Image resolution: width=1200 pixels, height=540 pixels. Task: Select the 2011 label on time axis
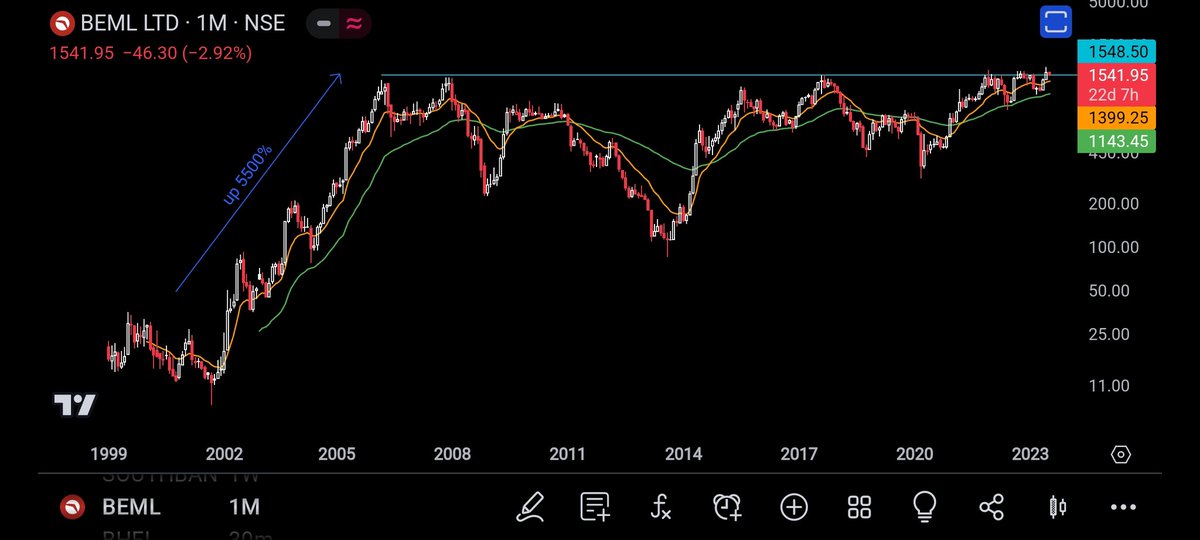coord(567,454)
